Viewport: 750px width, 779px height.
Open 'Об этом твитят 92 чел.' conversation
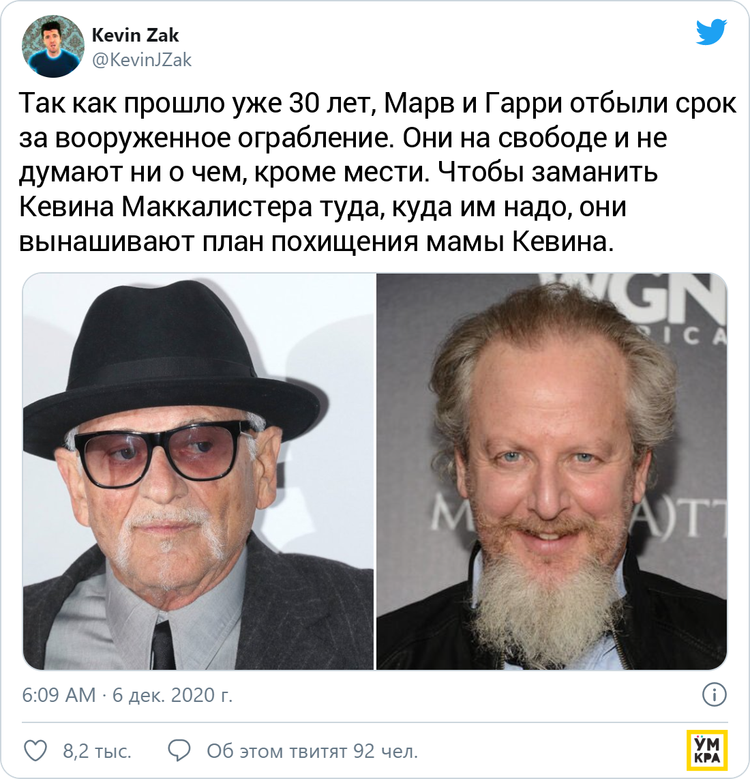[312, 751]
